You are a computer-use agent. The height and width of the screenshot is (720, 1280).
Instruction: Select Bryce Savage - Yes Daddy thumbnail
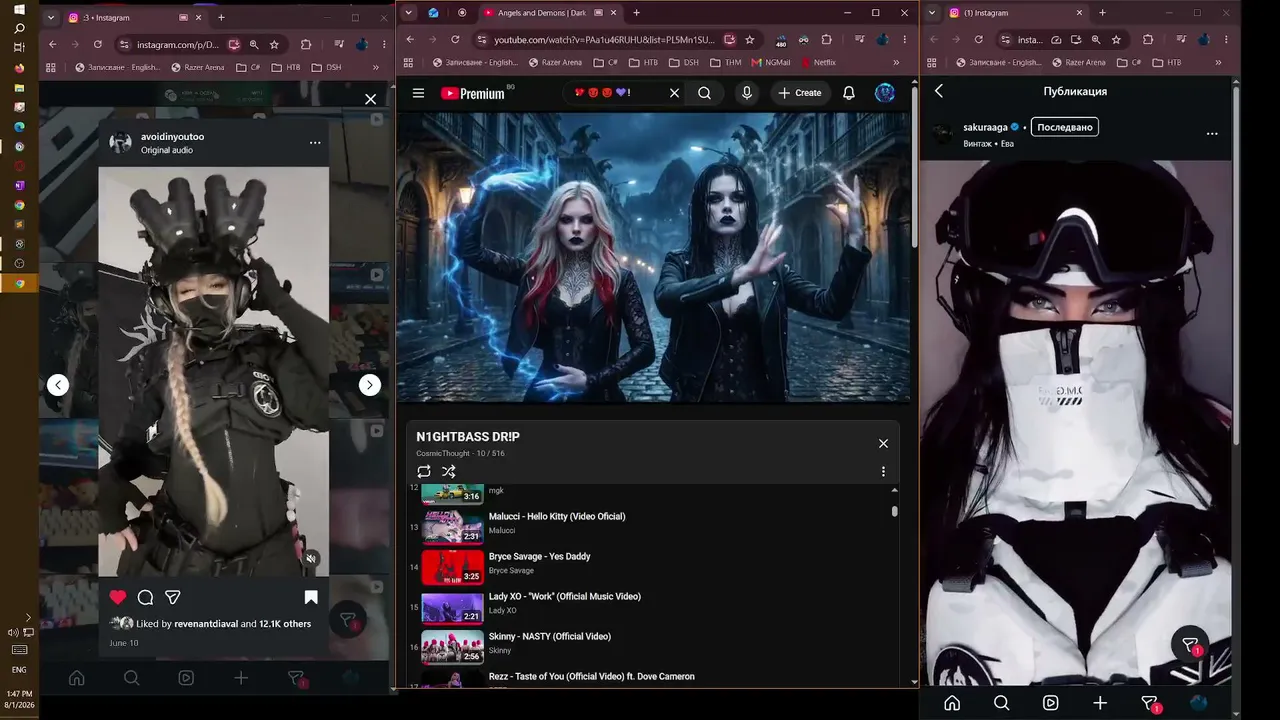coord(453,567)
